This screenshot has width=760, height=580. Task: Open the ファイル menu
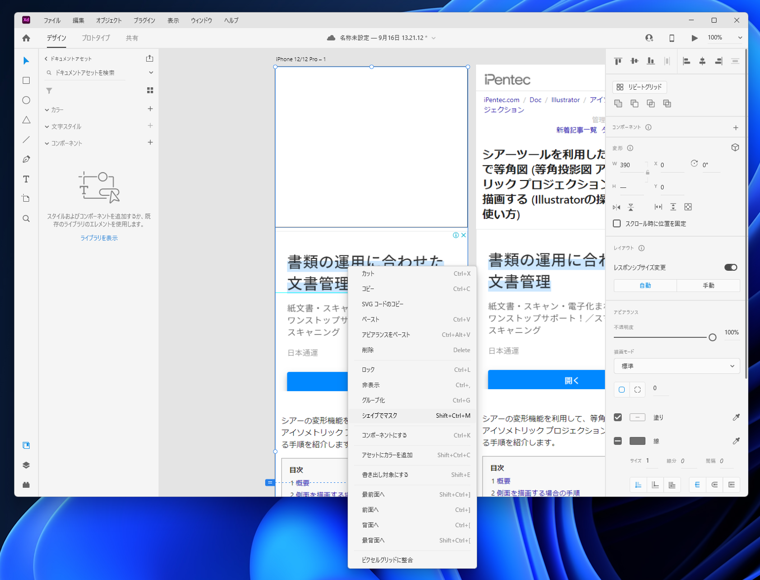[52, 20]
